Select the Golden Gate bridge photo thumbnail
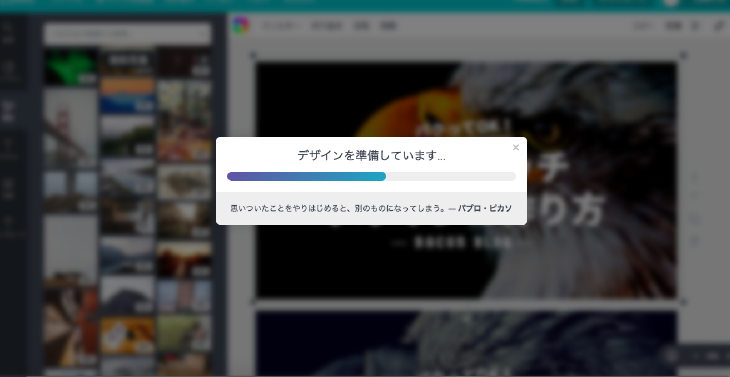The image size is (730, 377). (x=71, y=128)
